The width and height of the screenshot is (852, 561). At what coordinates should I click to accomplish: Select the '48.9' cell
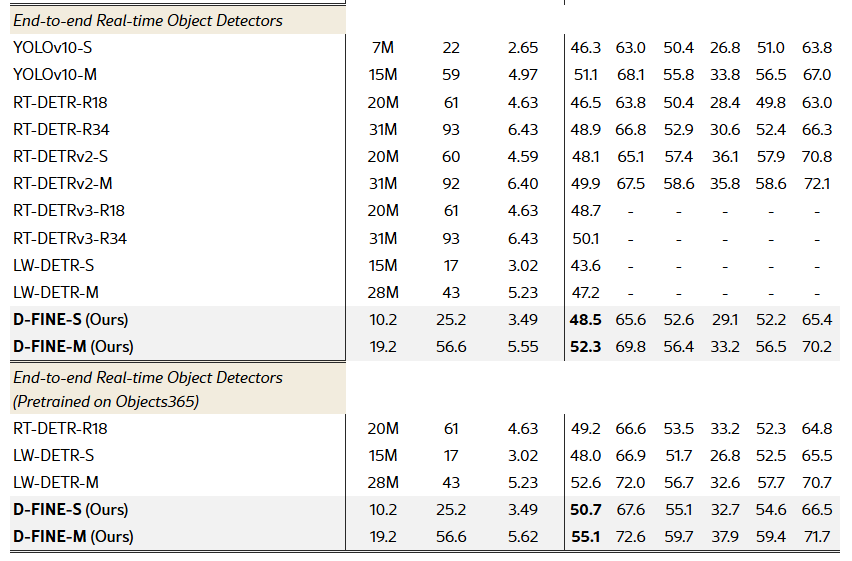(585, 129)
